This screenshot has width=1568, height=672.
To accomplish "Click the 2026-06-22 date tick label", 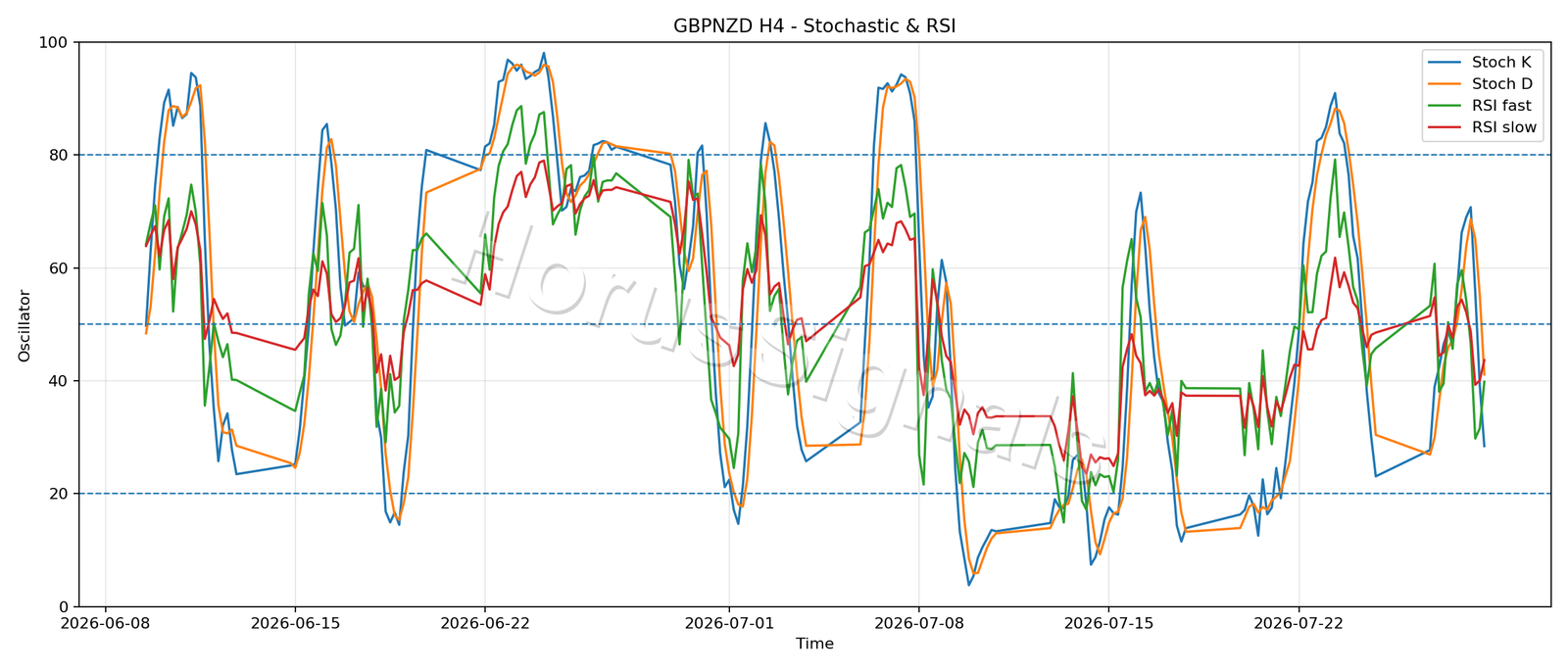I will (485, 622).
